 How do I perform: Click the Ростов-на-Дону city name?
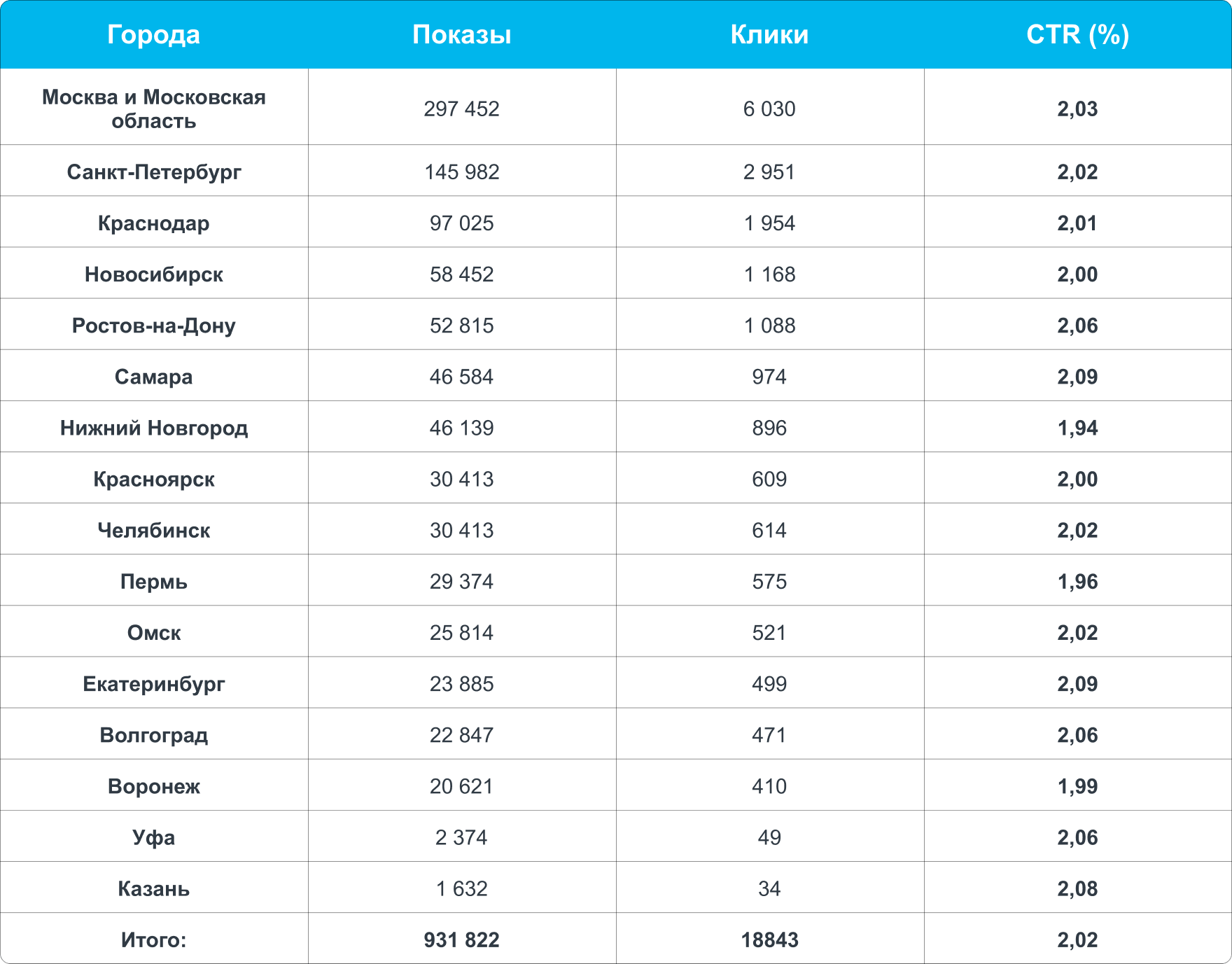(x=154, y=325)
